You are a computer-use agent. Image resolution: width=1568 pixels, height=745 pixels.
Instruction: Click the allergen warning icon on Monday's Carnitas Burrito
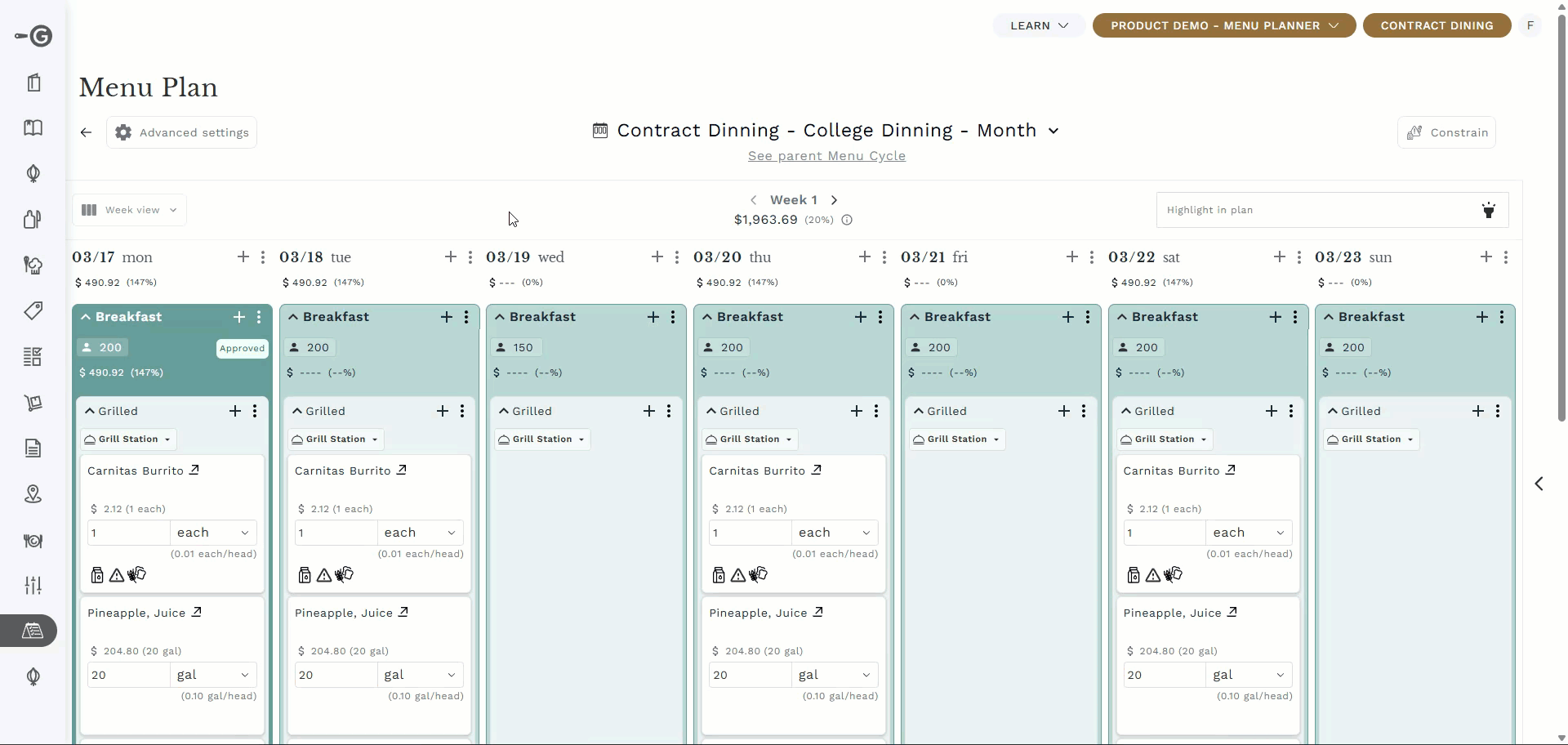click(117, 575)
